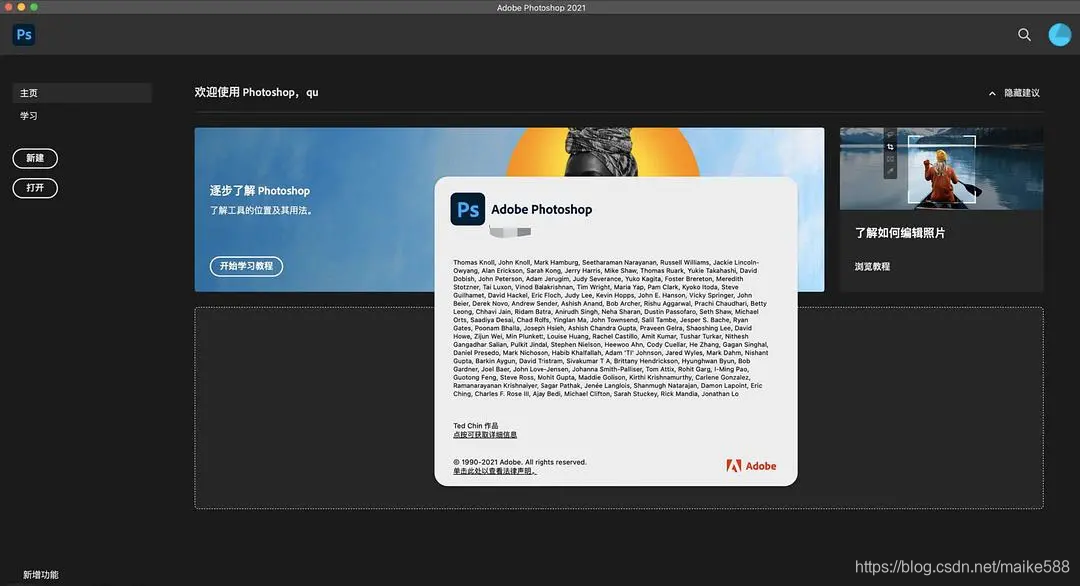Open 新增功能 what's new link
The width and height of the screenshot is (1080, 586).
coord(41,575)
